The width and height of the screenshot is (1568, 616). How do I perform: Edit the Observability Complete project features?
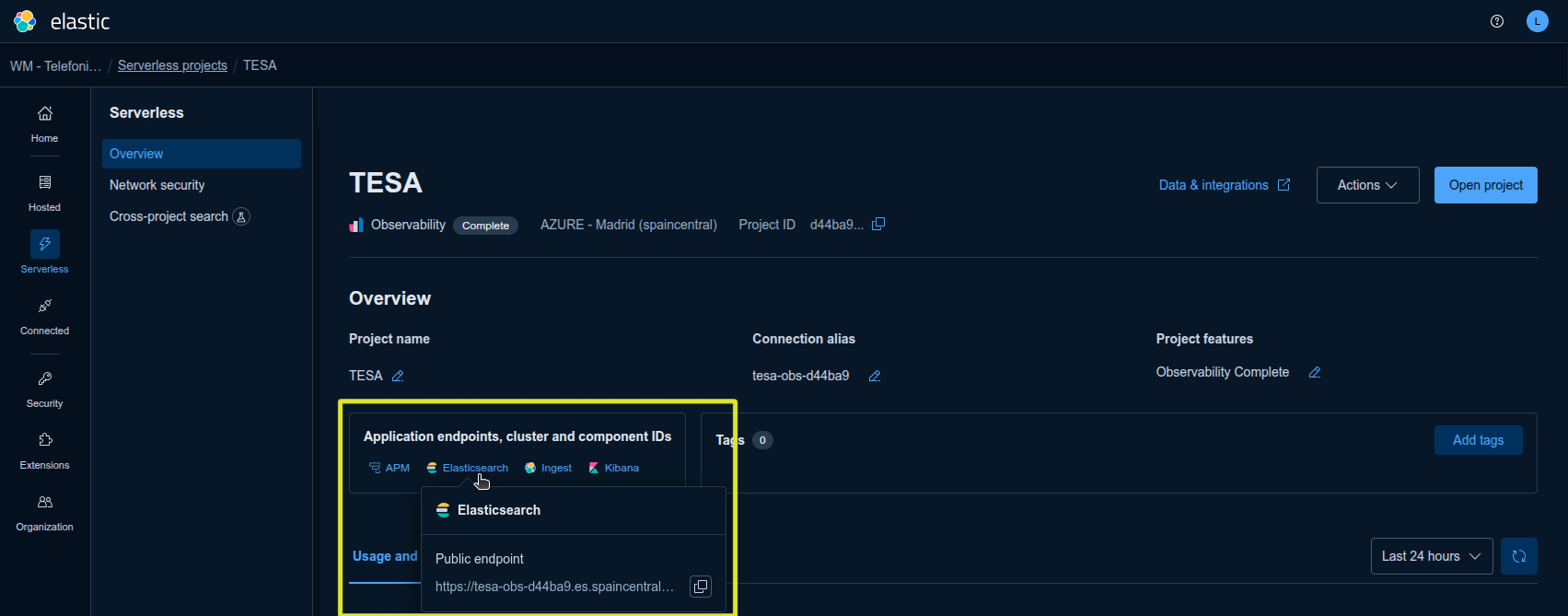coord(1315,372)
